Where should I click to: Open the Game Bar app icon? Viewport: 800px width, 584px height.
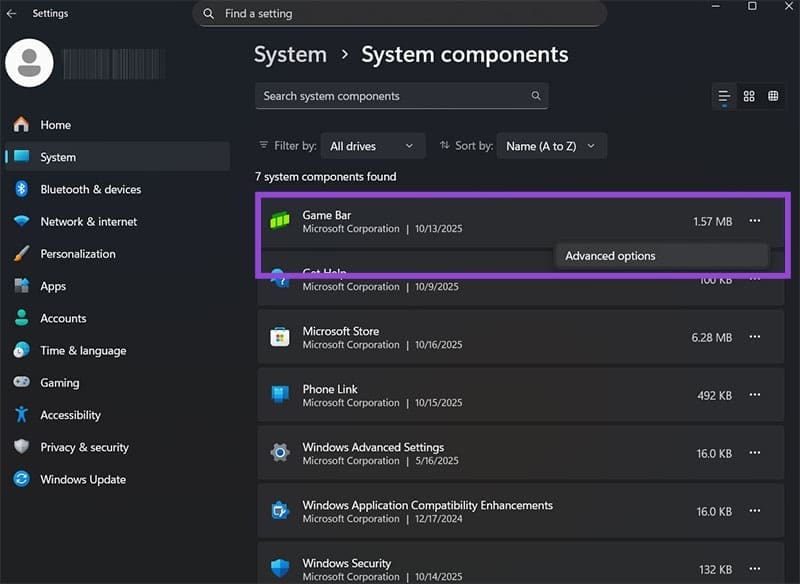(x=279, y=221)
